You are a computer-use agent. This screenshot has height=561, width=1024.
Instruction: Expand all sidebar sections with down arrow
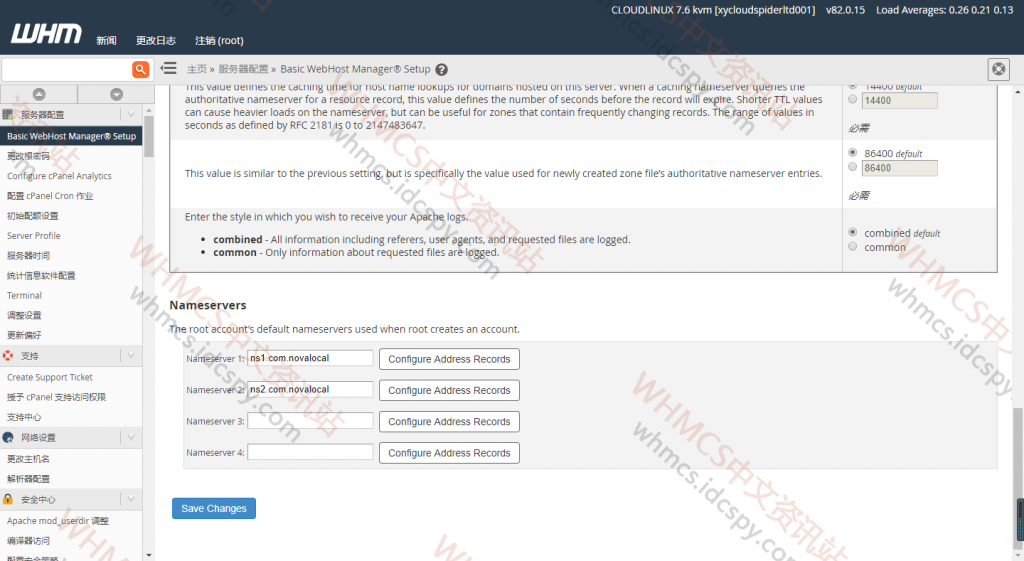coord(116,94)
